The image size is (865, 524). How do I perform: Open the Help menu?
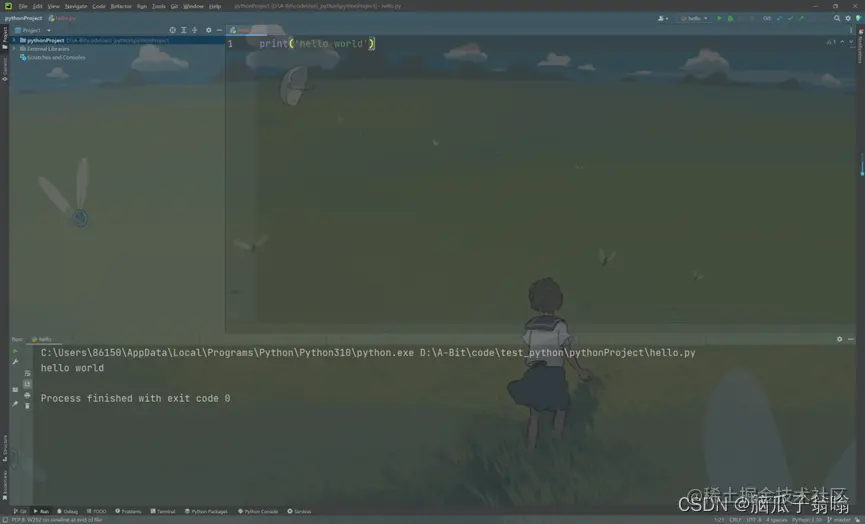click(215, 6)
